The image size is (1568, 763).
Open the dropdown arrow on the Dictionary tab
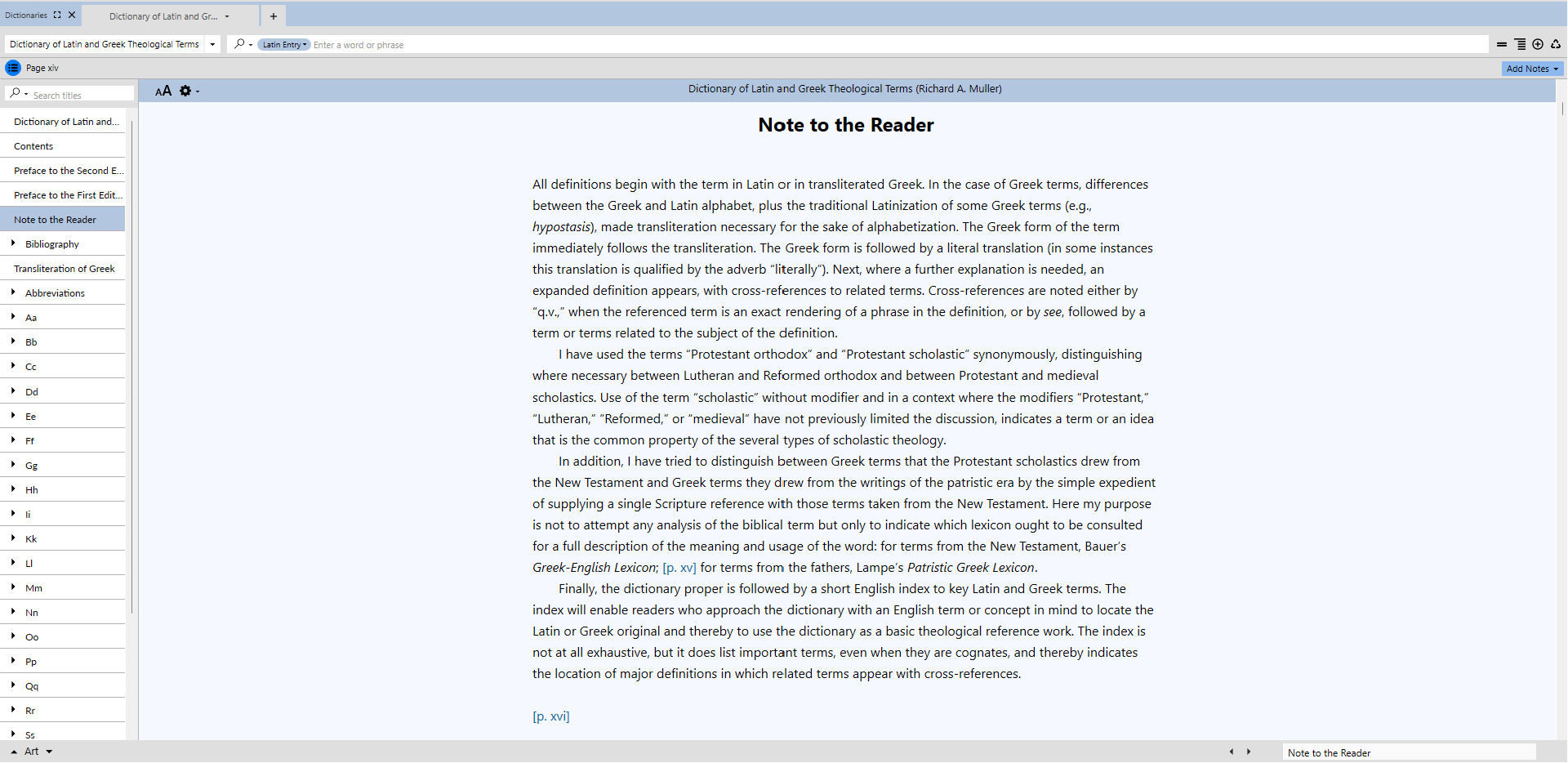pos(227,16)
